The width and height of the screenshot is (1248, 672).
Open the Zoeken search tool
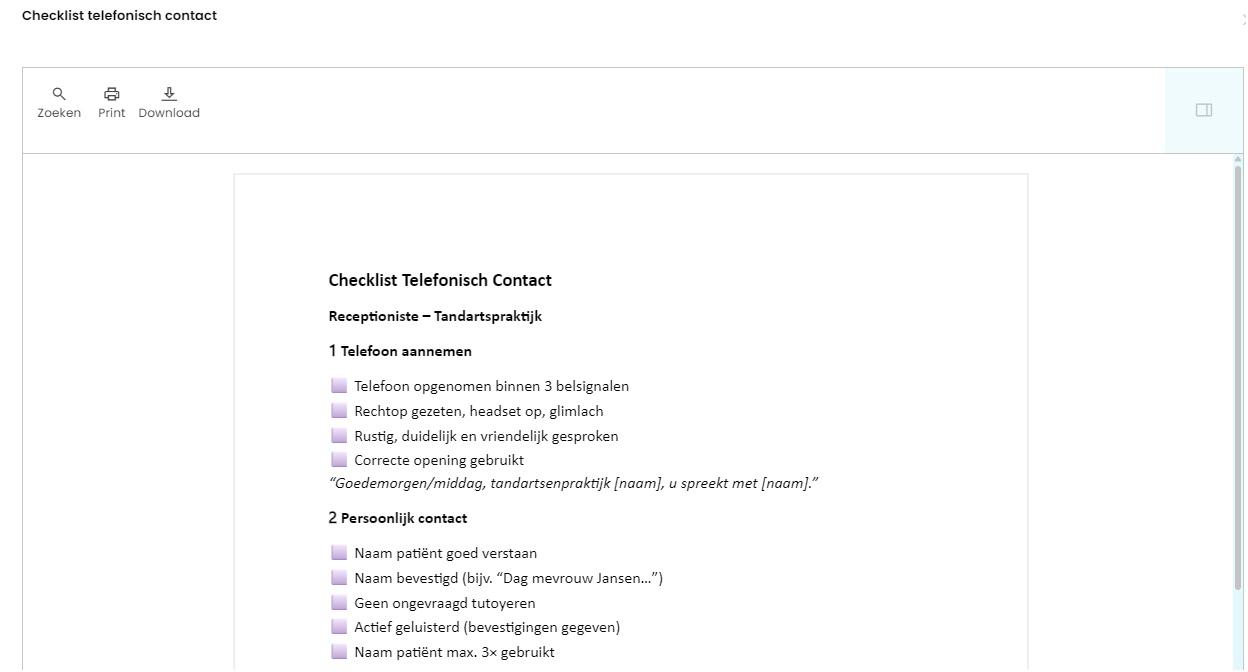pos(59,103)
